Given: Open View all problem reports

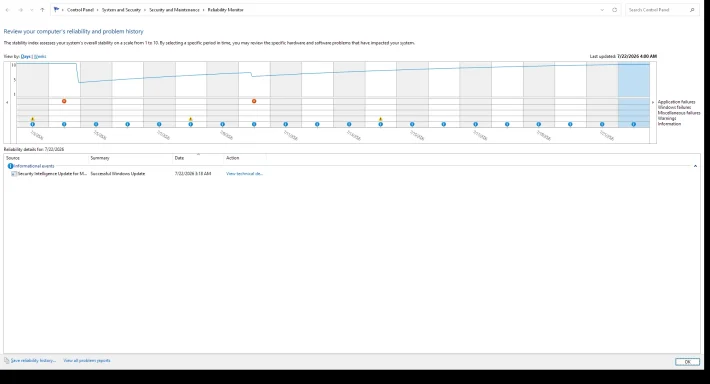Looking at the screenshot, I should pyautogui.click(x=86, y=361).
